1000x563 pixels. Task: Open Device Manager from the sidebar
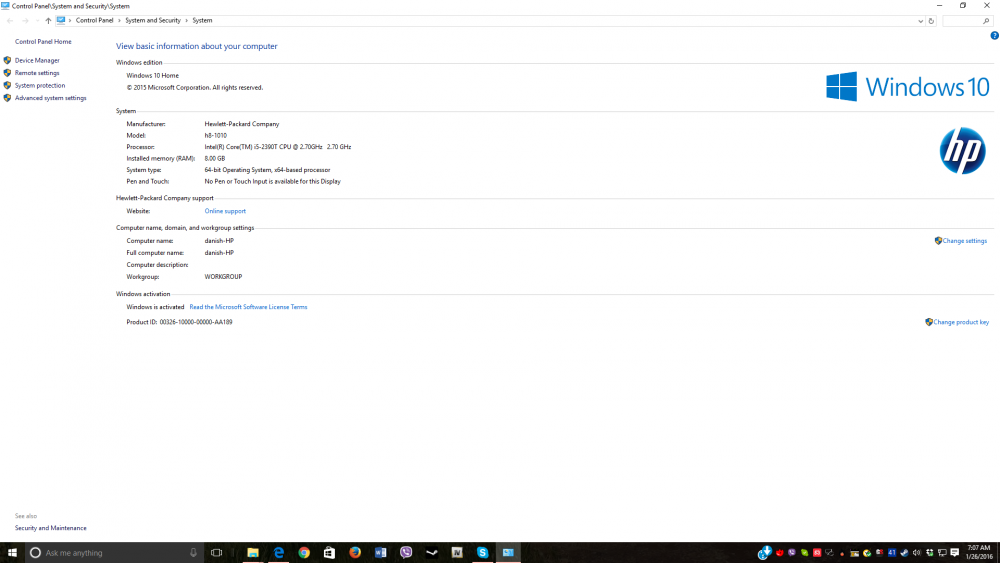37,61
